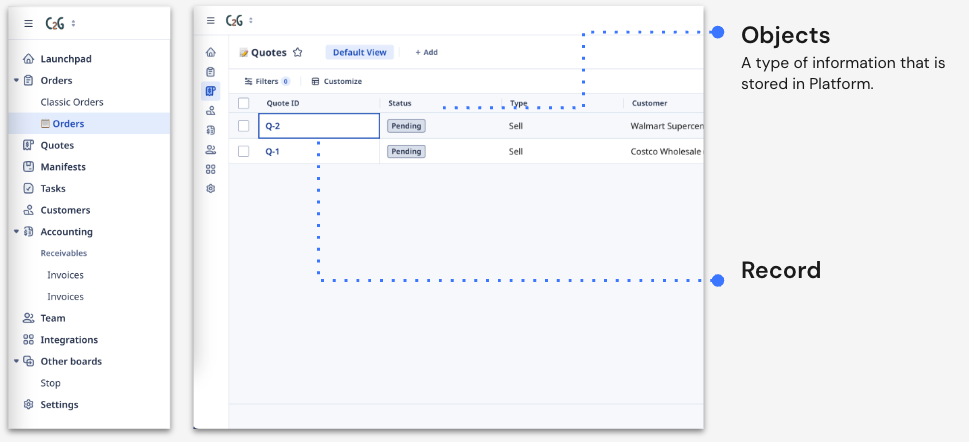Viewport: 969px width, 442px height.
Task: Open the Filters button
Action: (x=267, y=82)
